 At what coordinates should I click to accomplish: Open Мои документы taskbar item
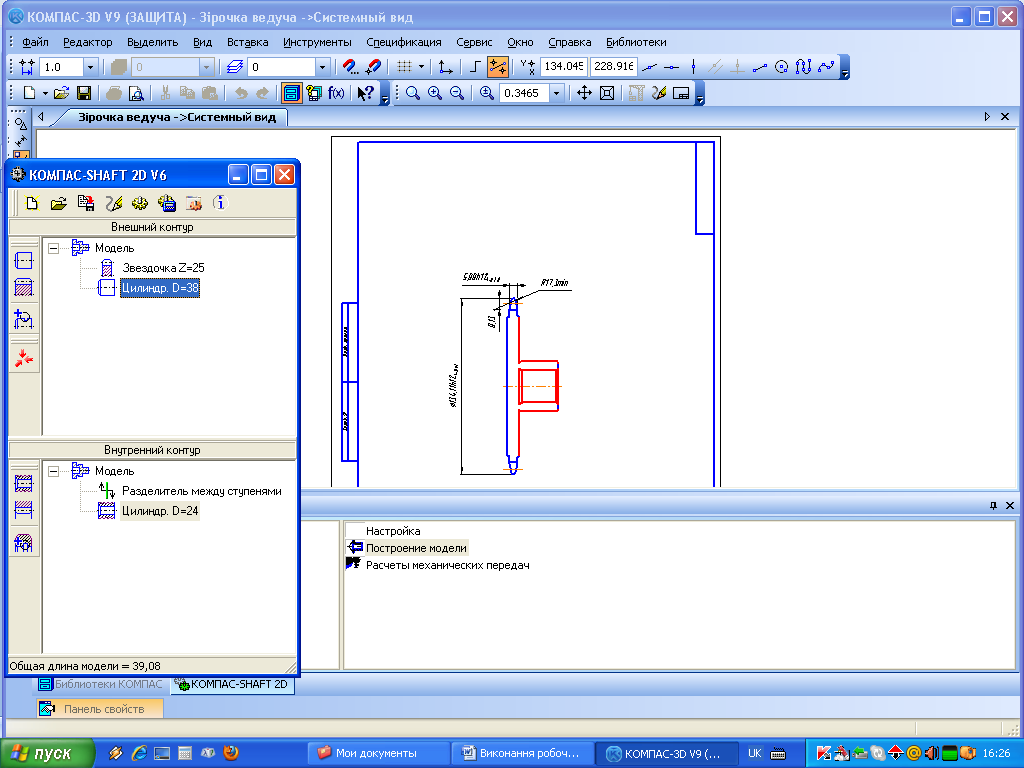(377, 753)
